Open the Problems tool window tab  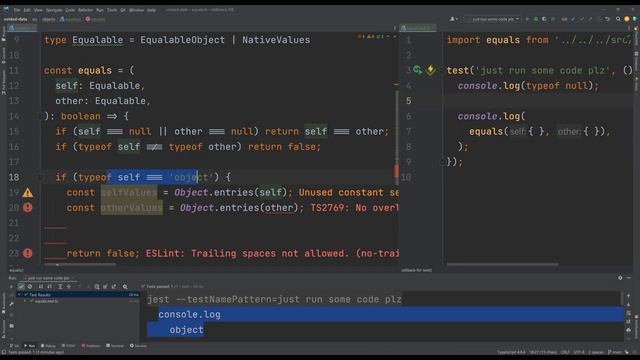[x=91, y=346]
